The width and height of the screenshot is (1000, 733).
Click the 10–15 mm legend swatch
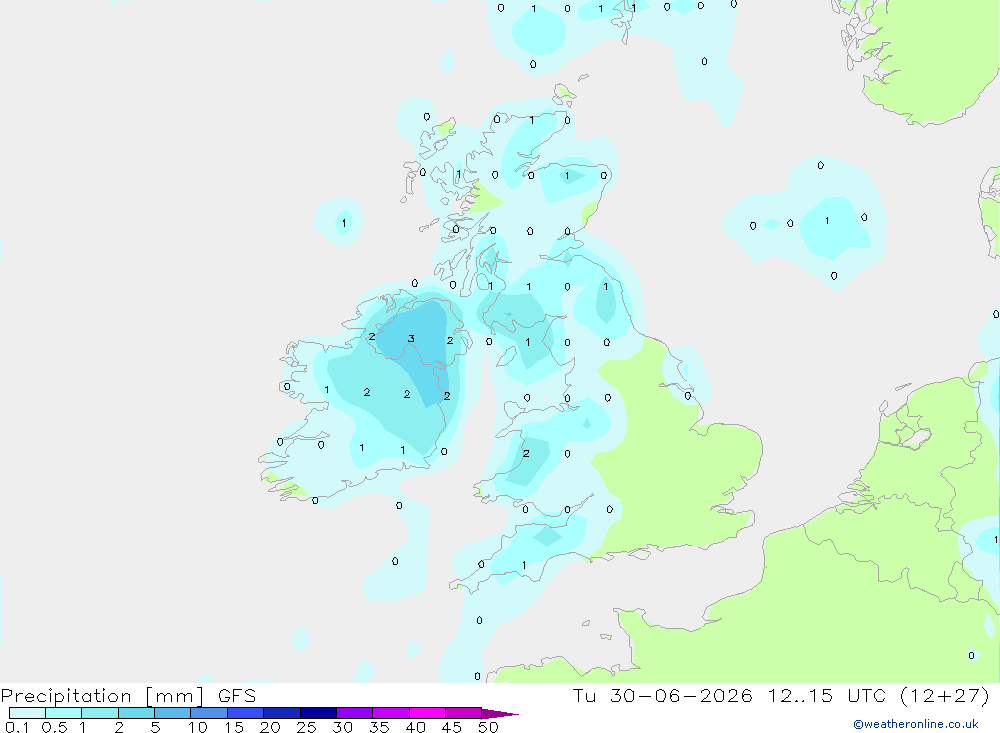coord(209,713)
